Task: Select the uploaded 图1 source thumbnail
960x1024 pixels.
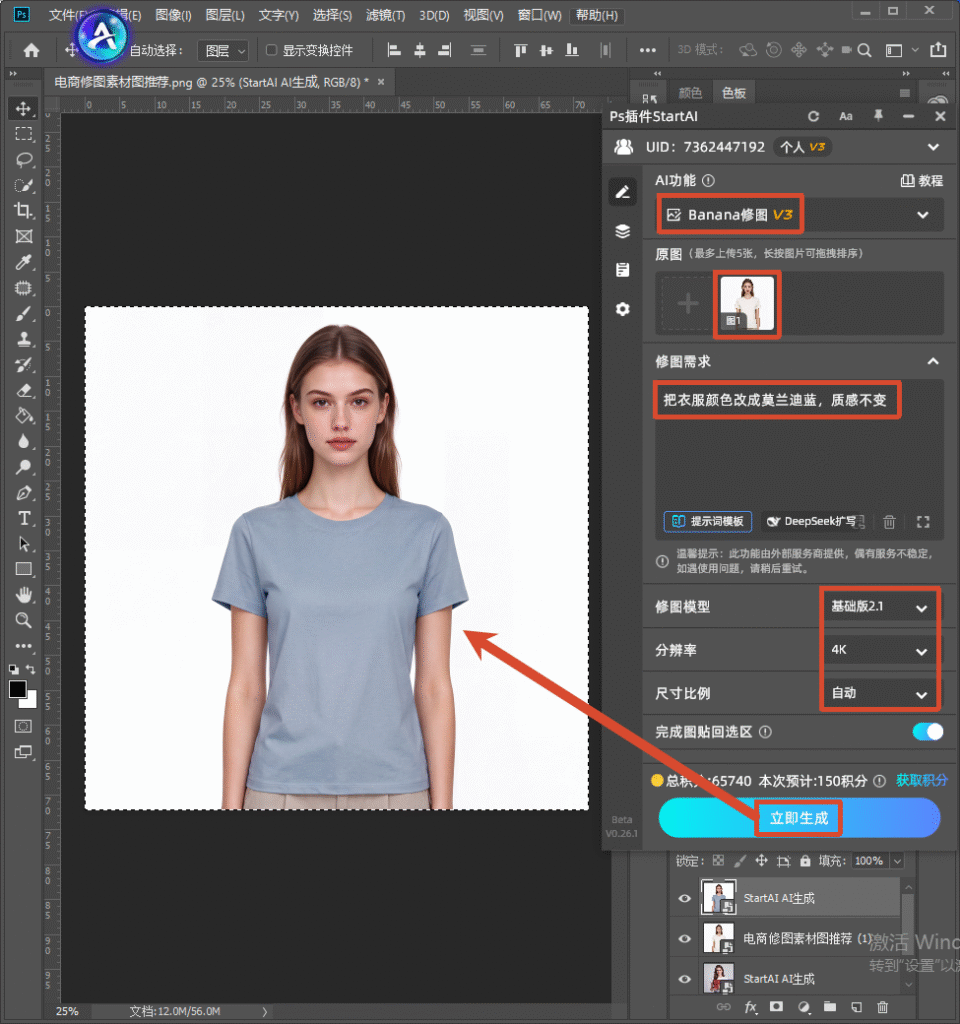Action: (747, 304)
